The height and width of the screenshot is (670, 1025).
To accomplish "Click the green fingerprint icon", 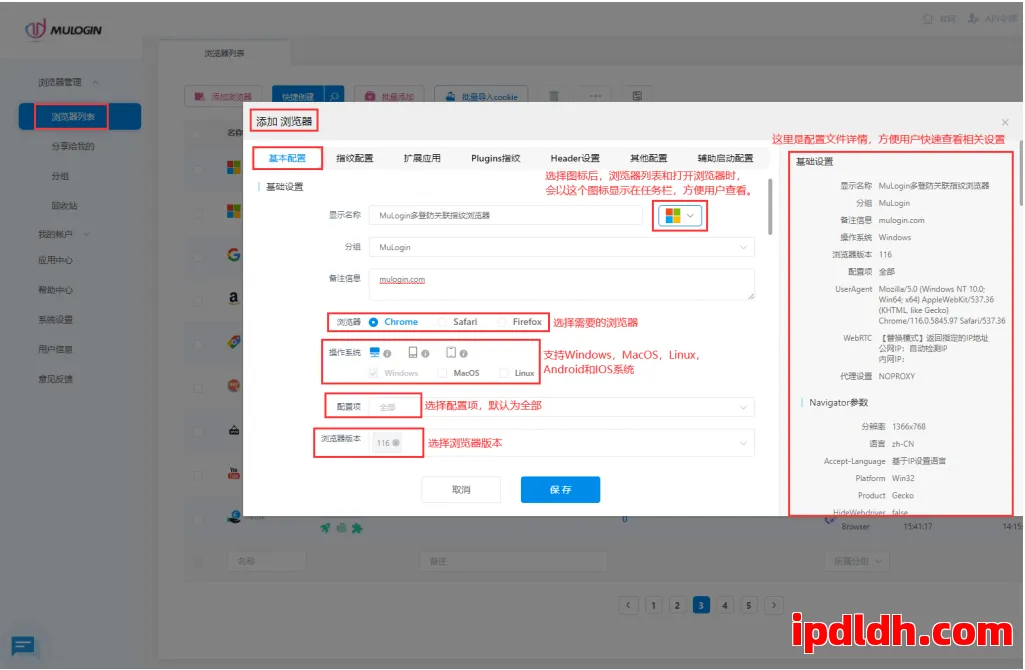I will 341,528.
